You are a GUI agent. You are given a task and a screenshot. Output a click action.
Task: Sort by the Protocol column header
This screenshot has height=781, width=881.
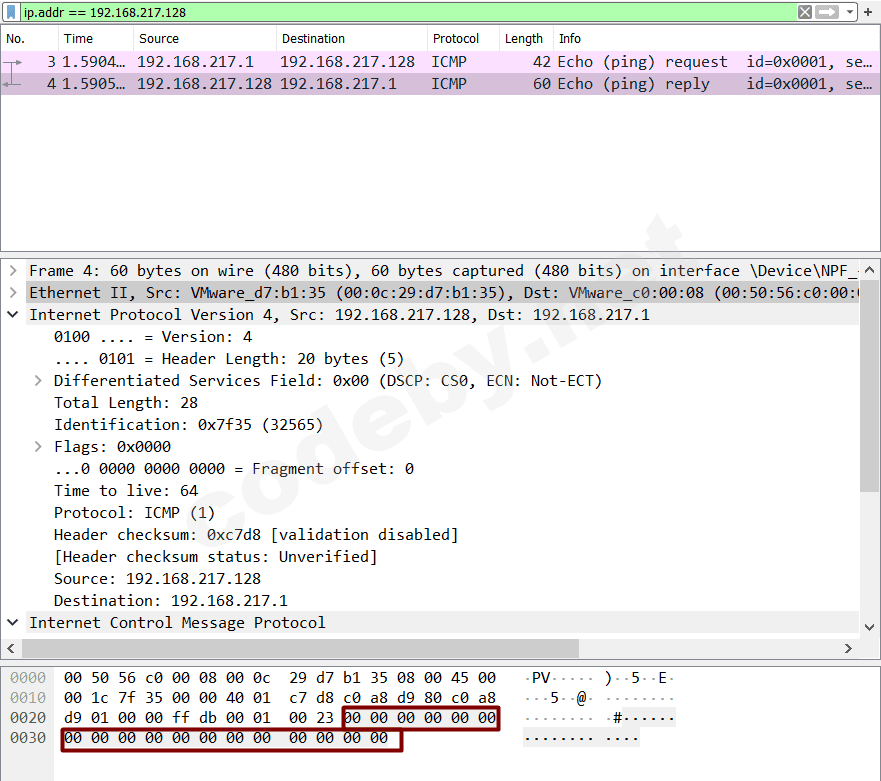(x=463, y=39)
